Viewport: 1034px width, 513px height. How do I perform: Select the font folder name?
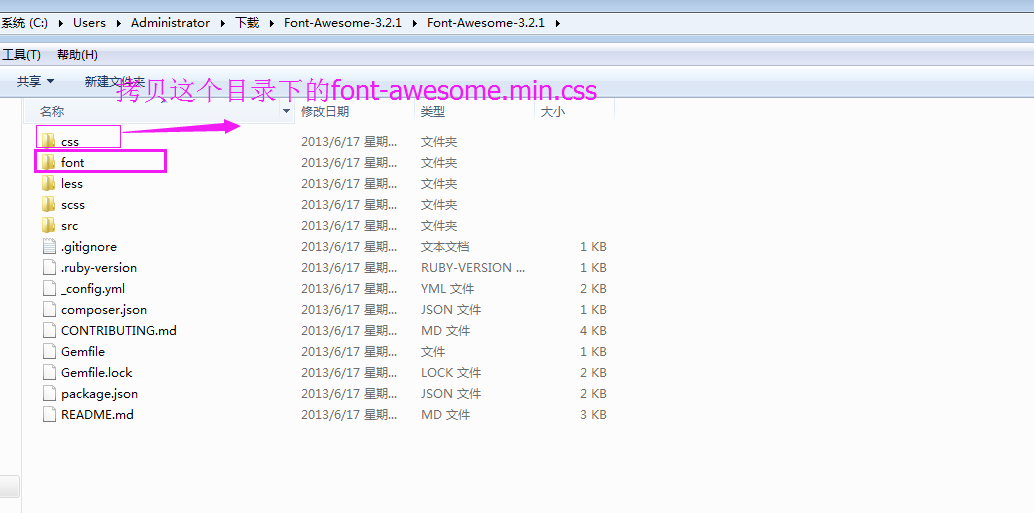point(73,162)
